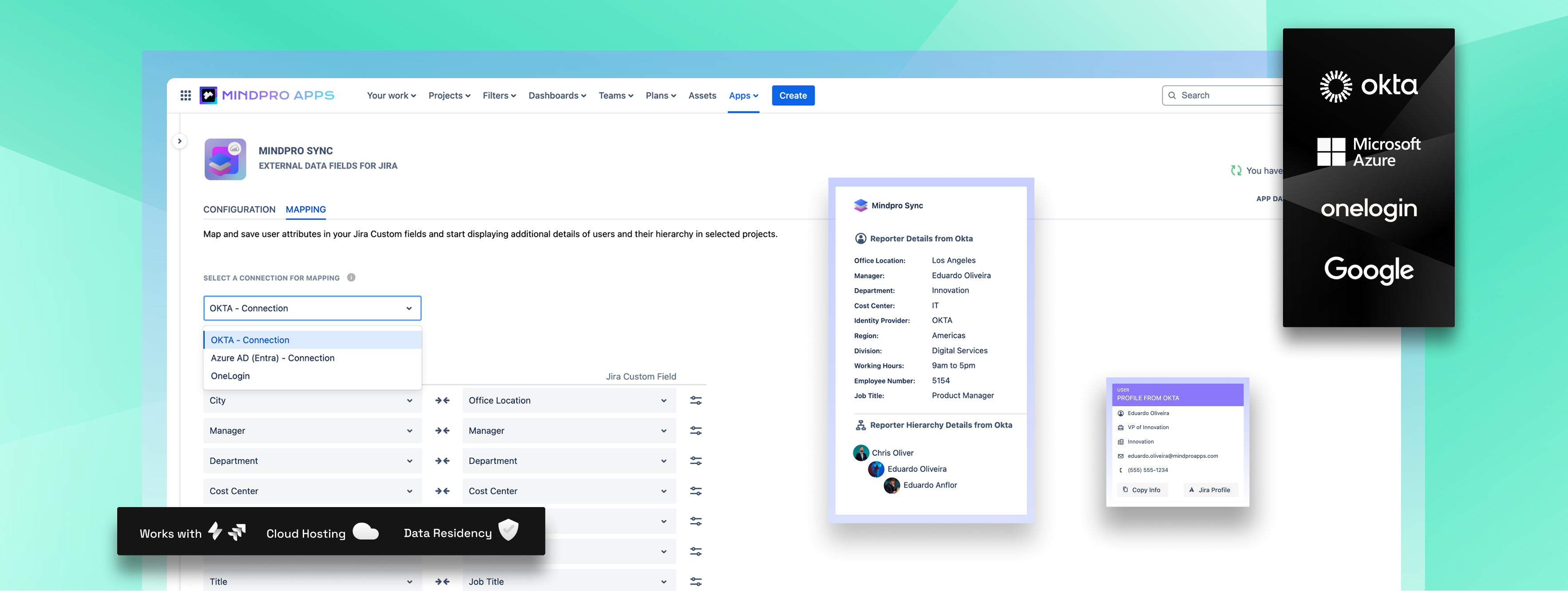Viewport: 1568px width, 591px height.
Task: Click the phone number (555) 555-1234
Action: (x=1148, y=471)
